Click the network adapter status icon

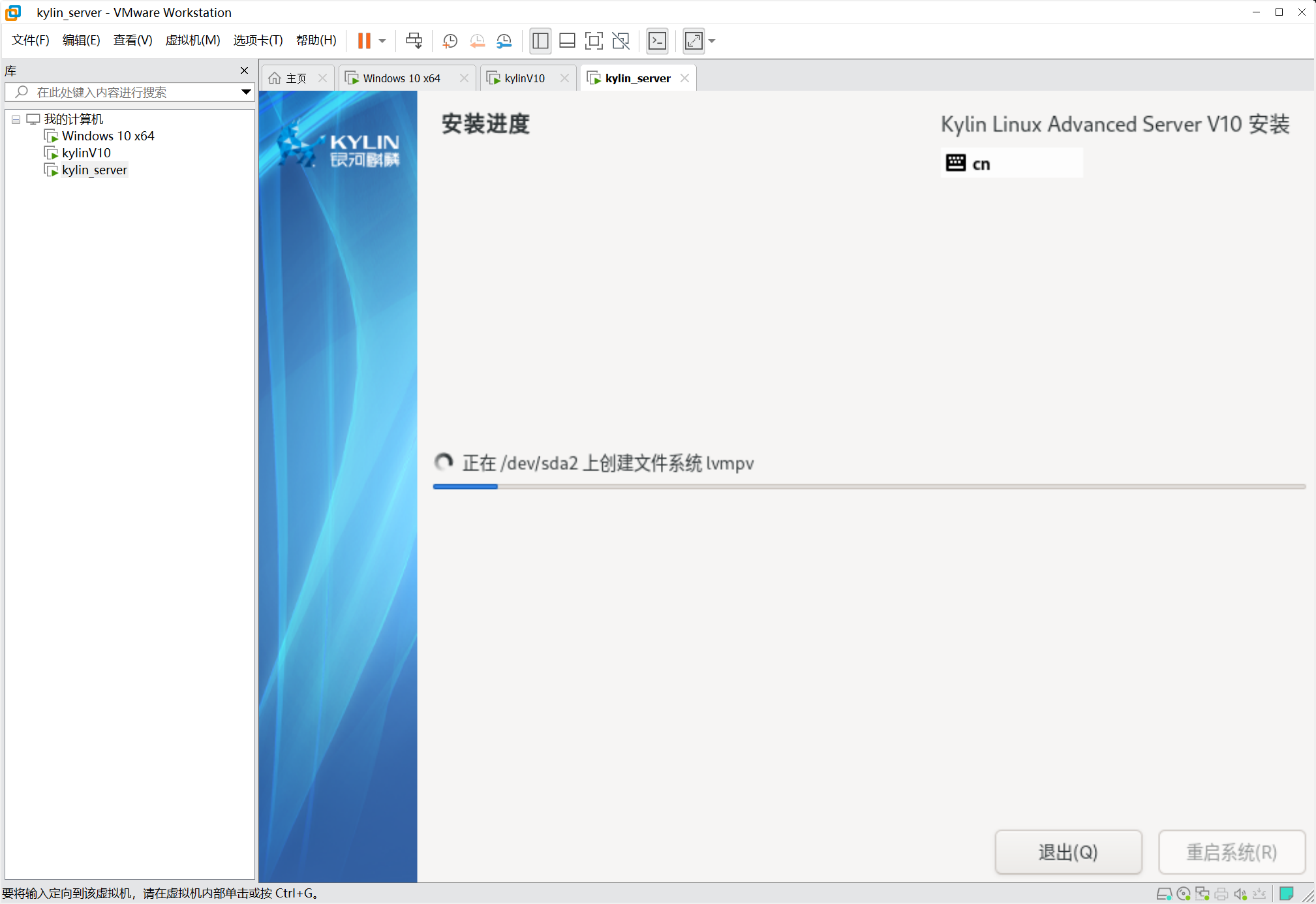(x=1202, y=894)
